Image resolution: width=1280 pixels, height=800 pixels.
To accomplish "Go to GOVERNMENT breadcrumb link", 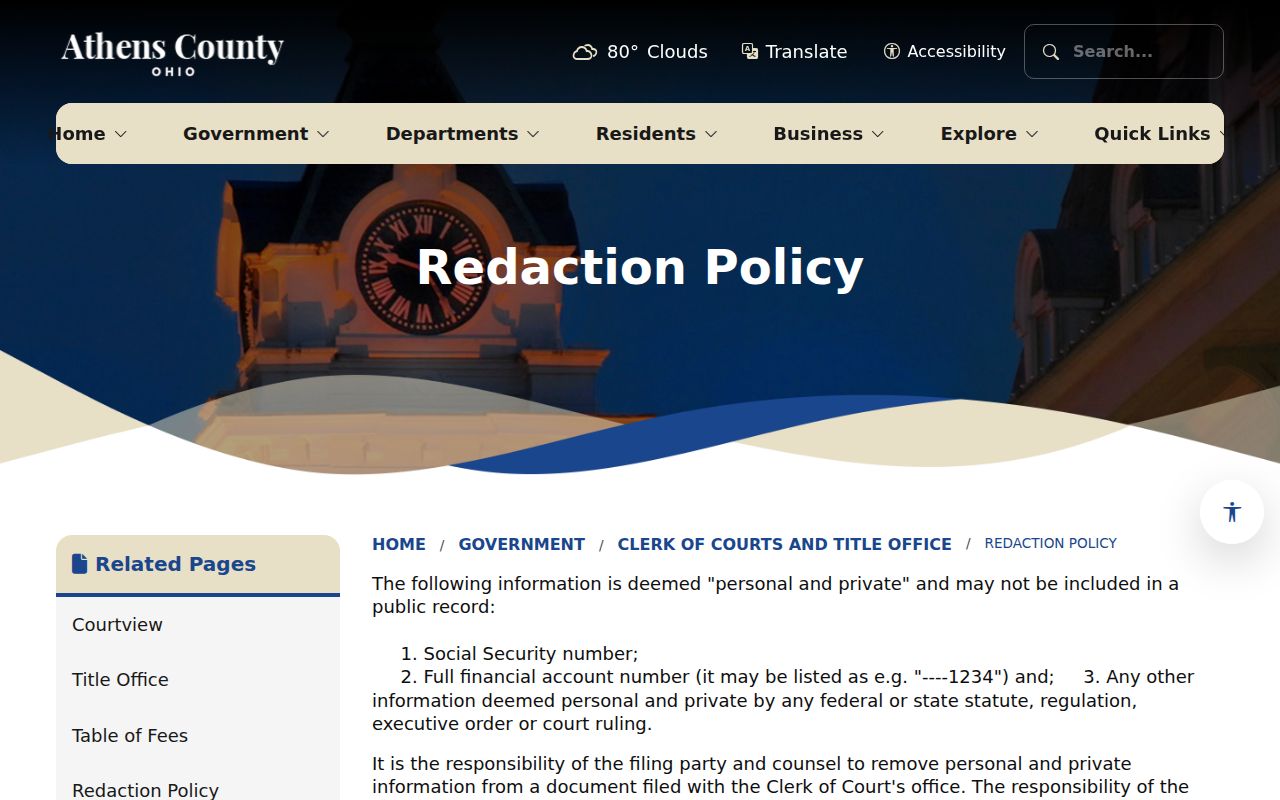I will click(522, 544).
